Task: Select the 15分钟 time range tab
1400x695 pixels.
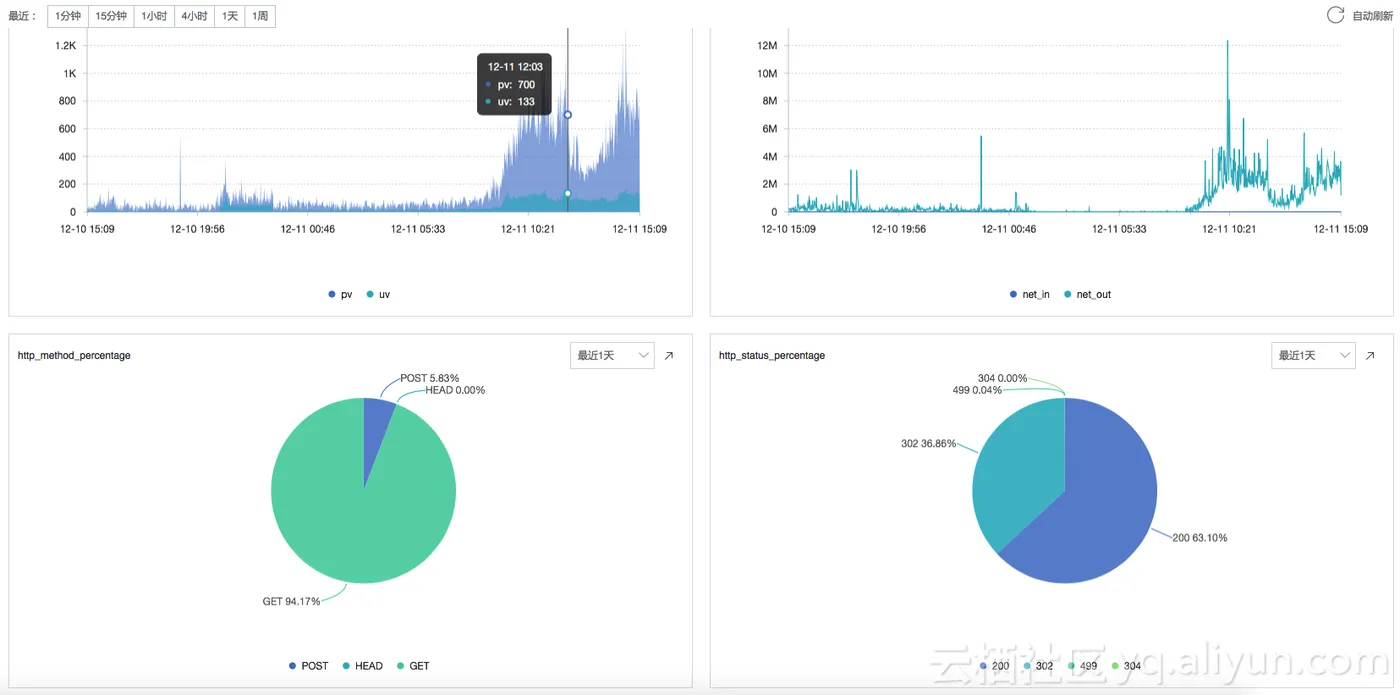Action: pos(111,16)
